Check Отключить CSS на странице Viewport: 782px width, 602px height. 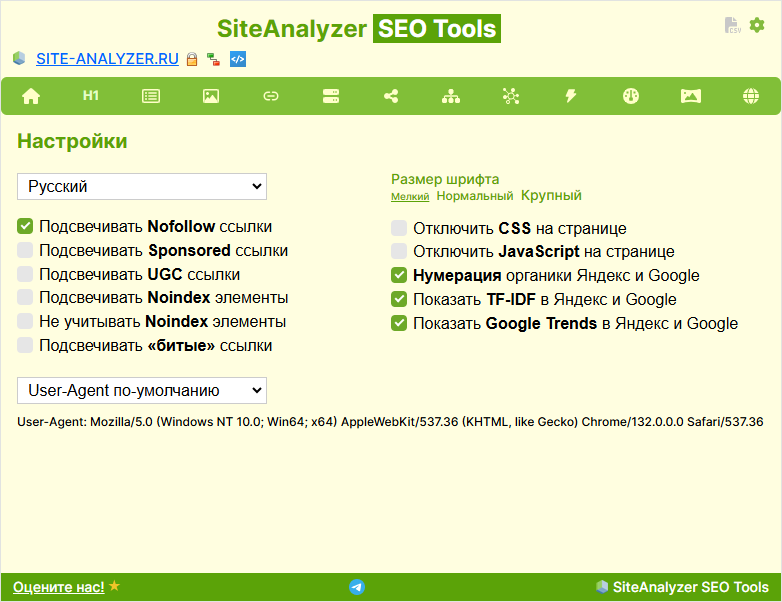pyautogui.click(x=399, y=228)
